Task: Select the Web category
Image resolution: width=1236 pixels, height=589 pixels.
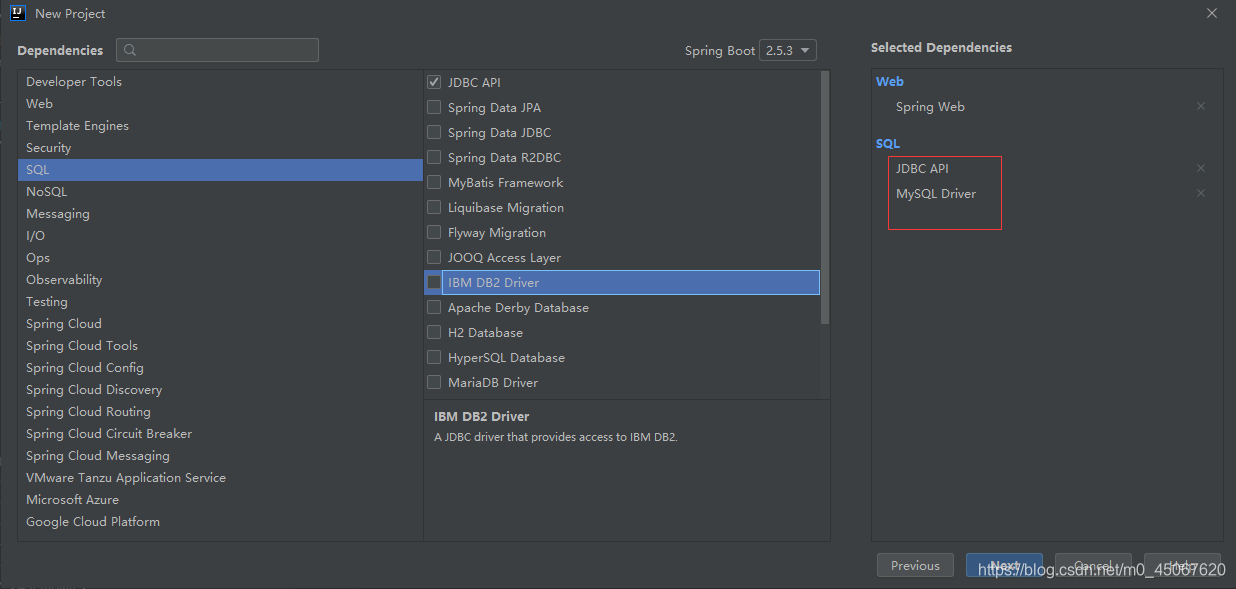Action: pos(220,104)
